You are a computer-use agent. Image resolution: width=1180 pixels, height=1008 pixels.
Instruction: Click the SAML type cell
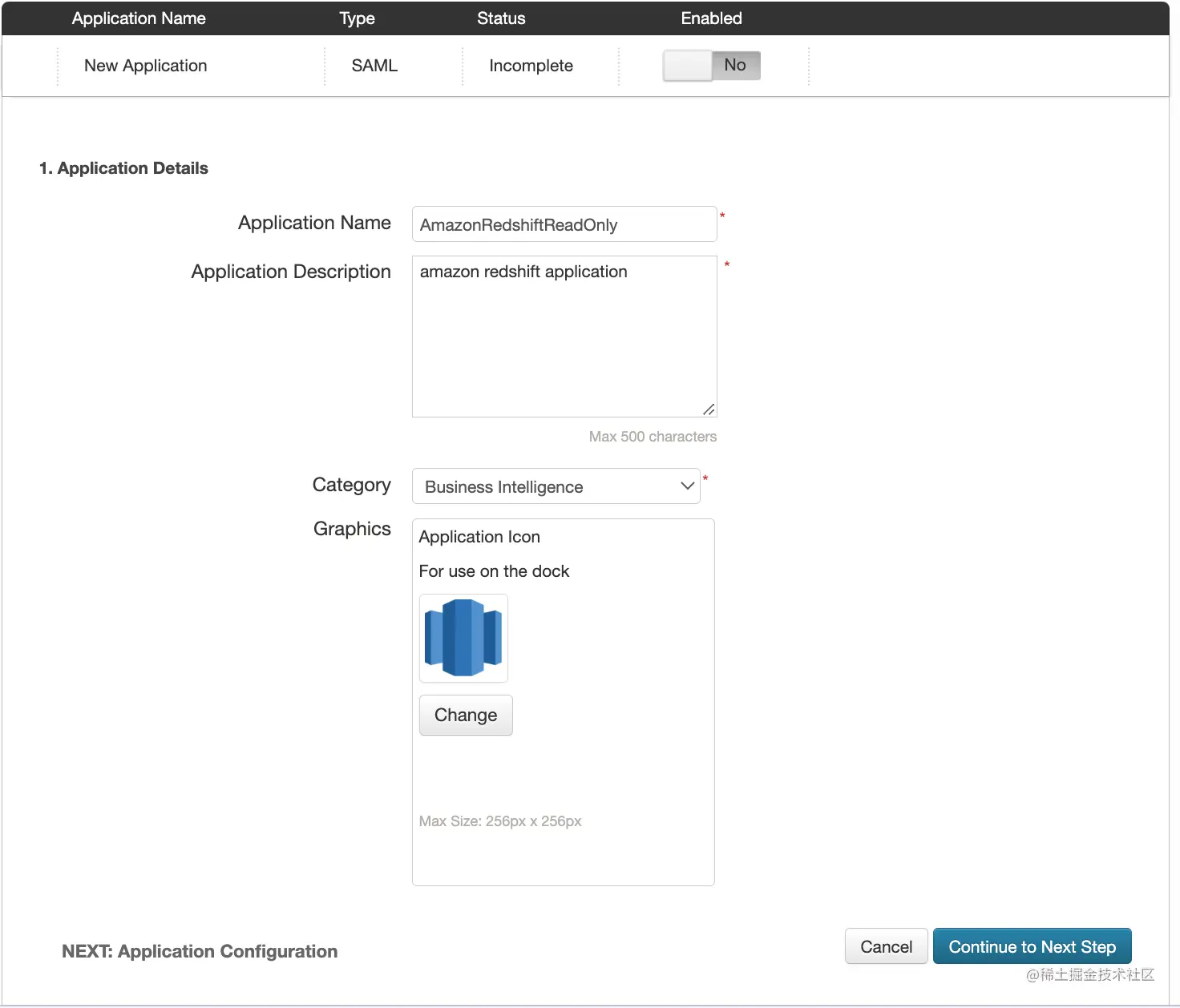point(374,66)
